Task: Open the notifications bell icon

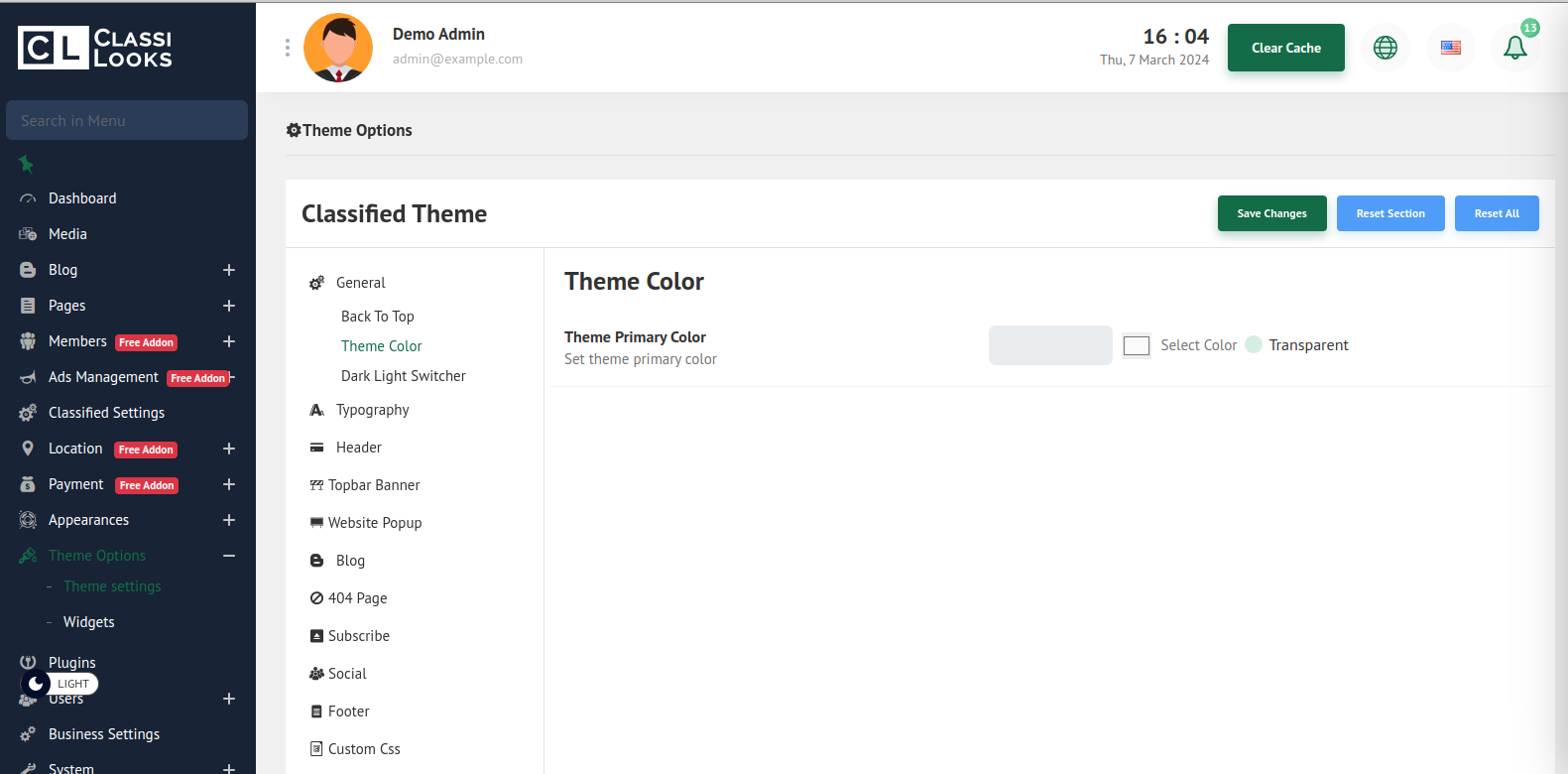Action: 1514,48
